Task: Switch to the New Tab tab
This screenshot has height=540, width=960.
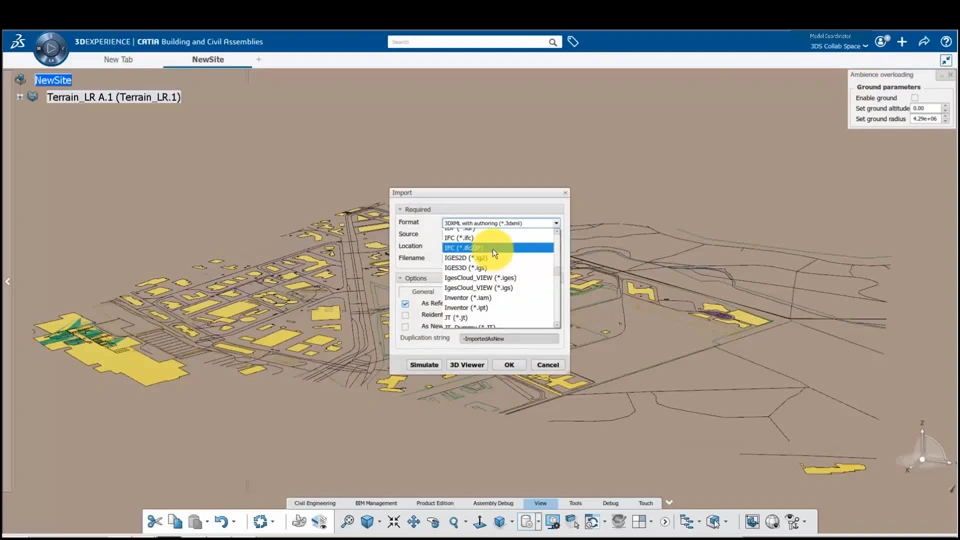Action: (118, 59)
